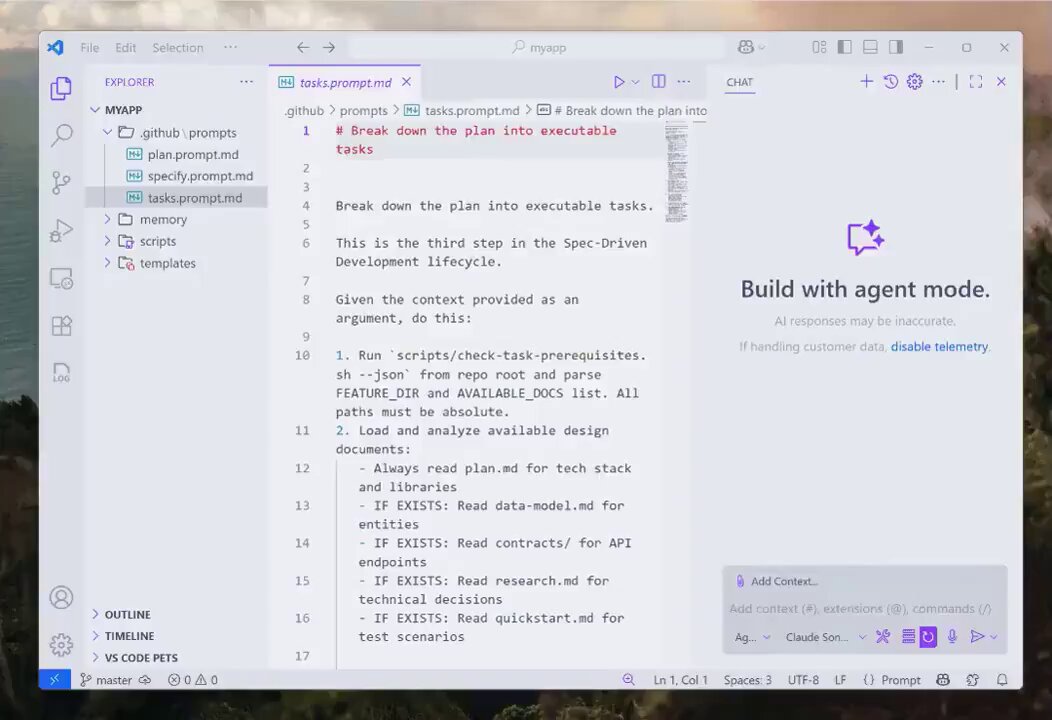Screen dimensions: 1052x720
Task: Open the Explorer view in activity bar
Action: point(61,88)
